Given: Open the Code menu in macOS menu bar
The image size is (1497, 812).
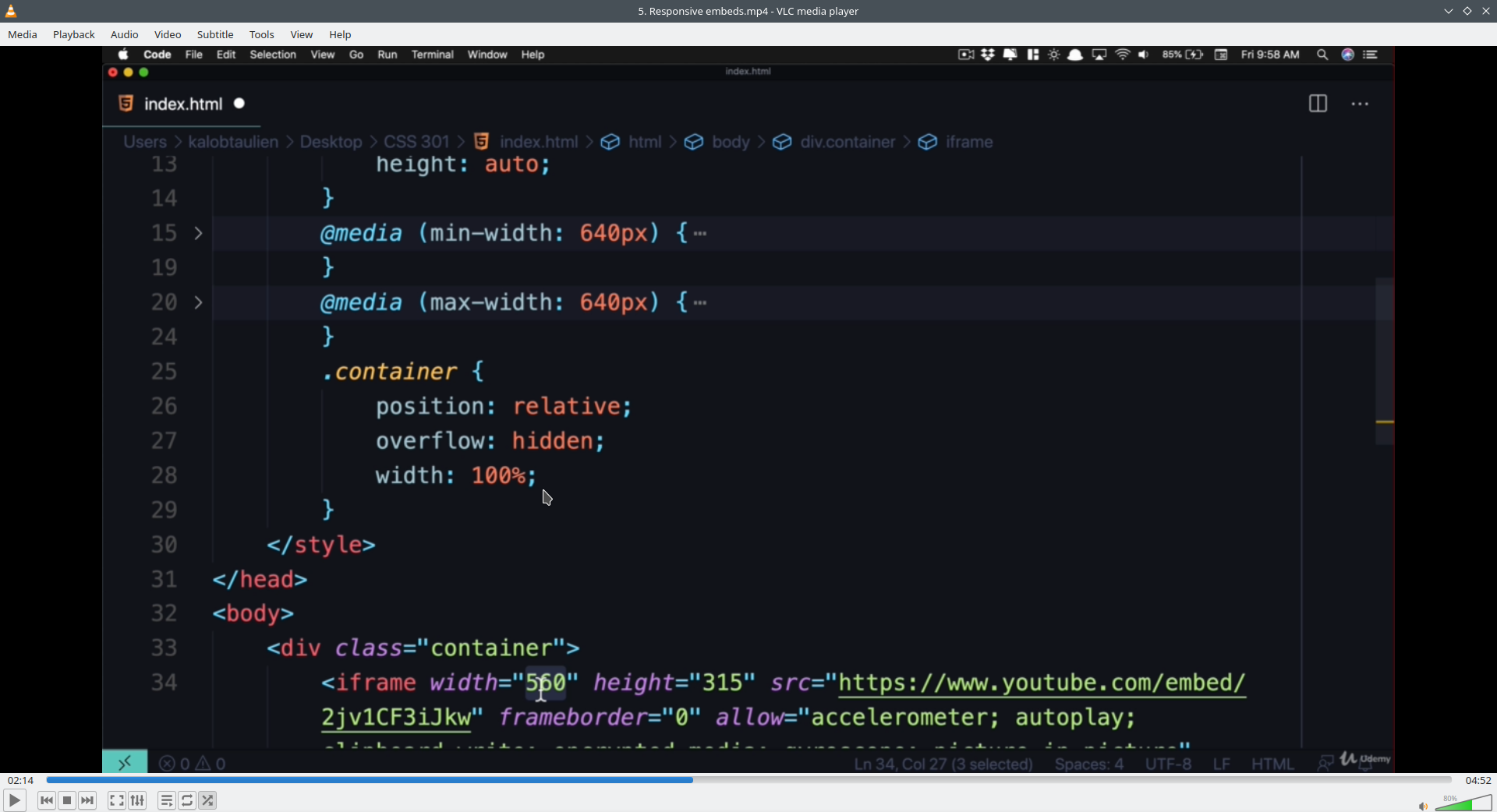Looking at the screenshot, I should click(157, 55).
